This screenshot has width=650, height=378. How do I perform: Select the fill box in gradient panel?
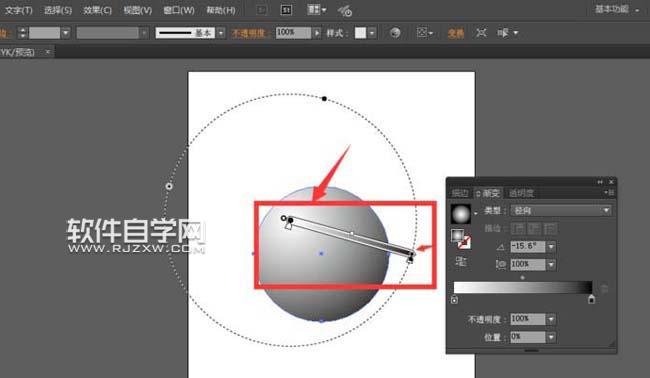[457, 235]
